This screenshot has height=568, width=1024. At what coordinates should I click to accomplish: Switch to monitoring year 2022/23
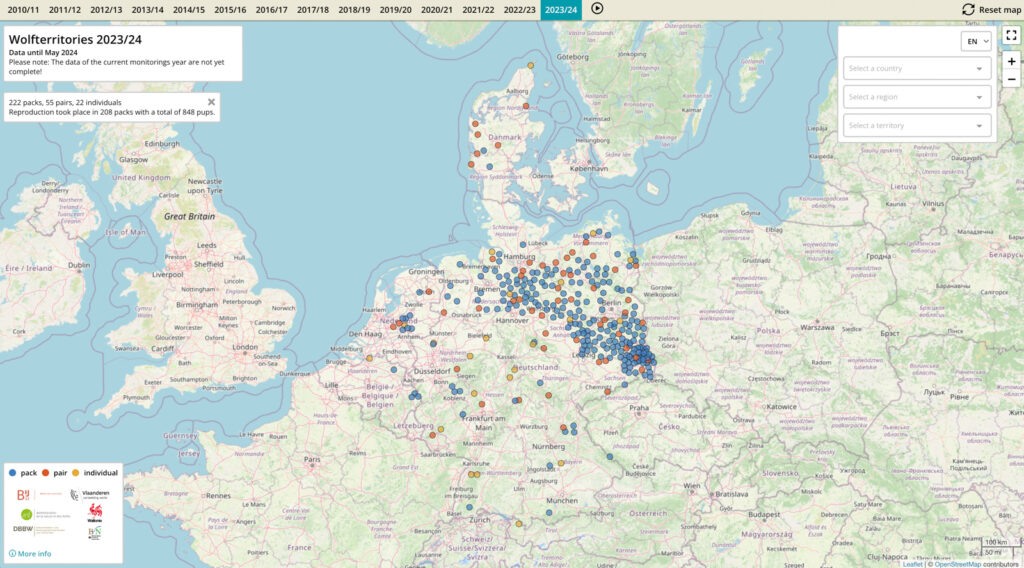[520, 10]
